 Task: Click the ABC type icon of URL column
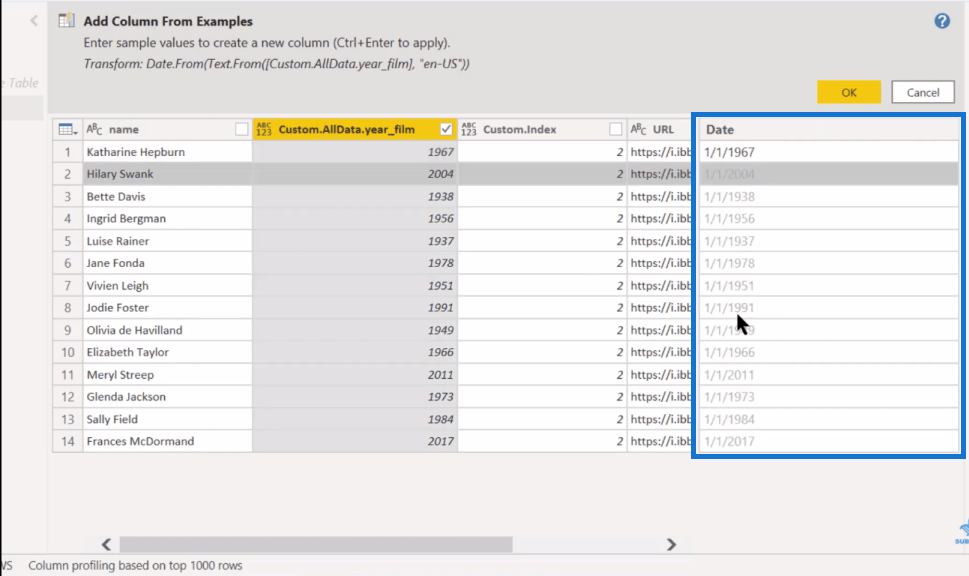[638, 129]
